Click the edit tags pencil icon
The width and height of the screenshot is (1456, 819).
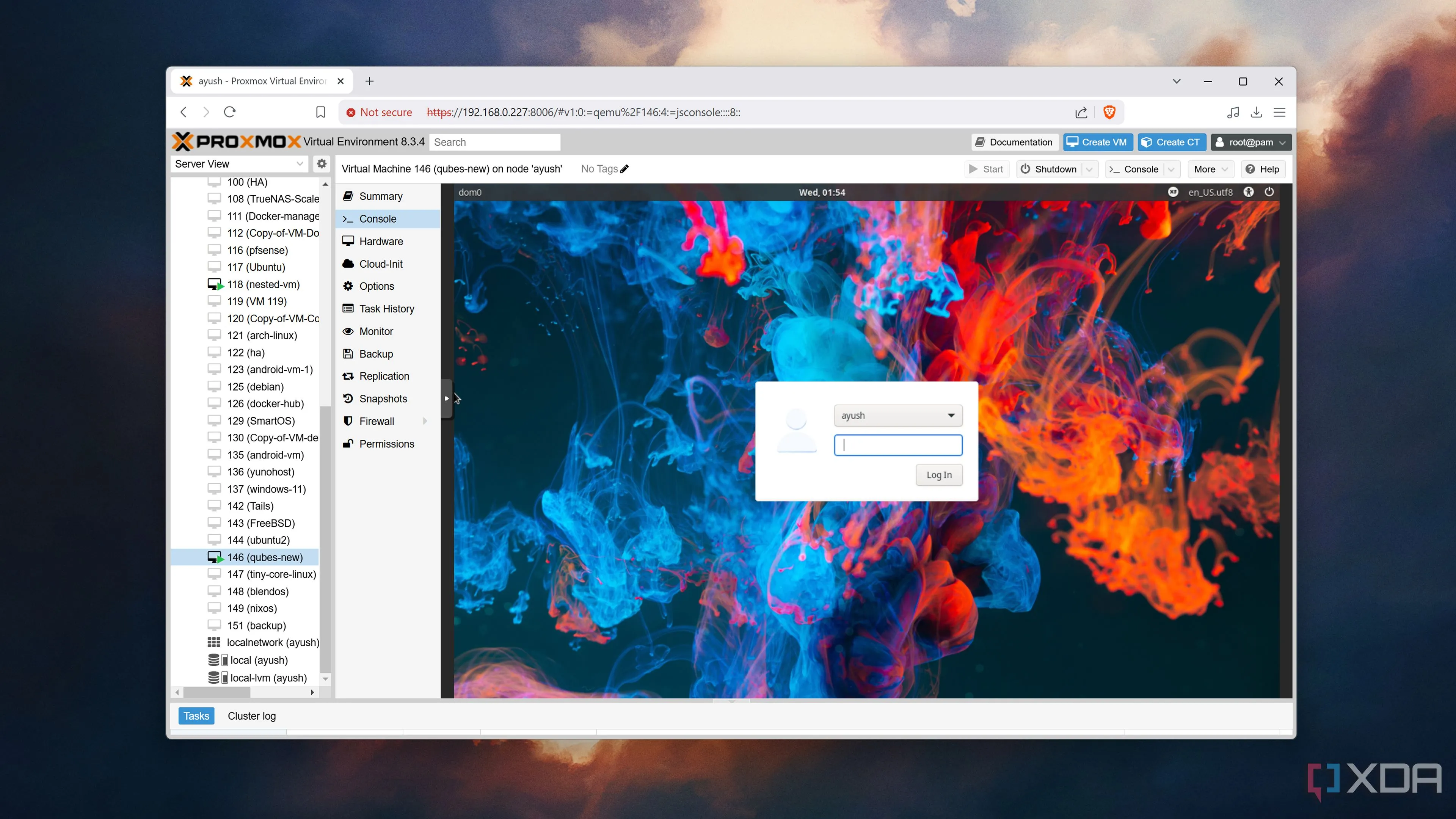point(624,169)
